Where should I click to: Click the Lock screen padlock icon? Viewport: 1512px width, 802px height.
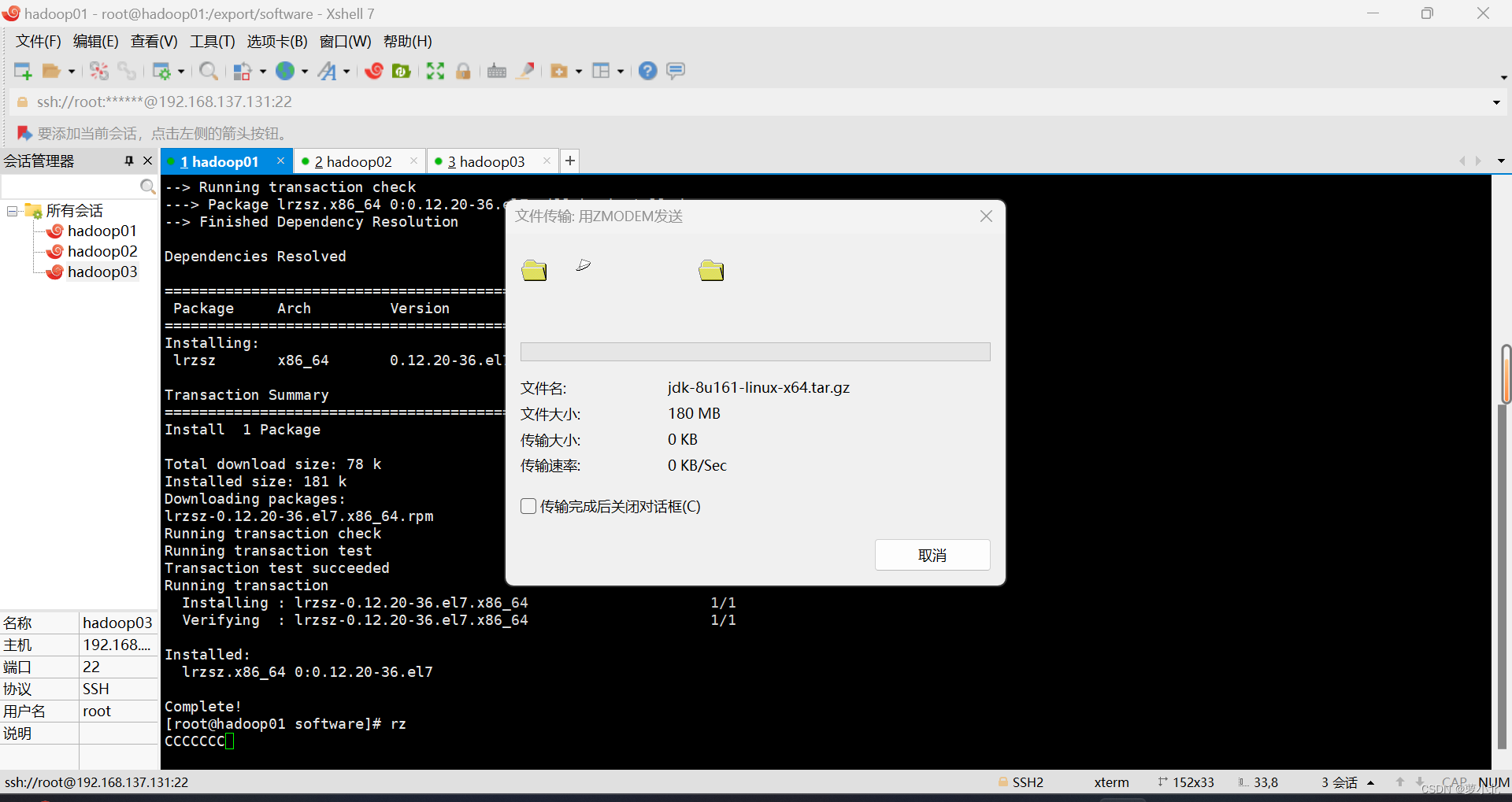[463, 71]
